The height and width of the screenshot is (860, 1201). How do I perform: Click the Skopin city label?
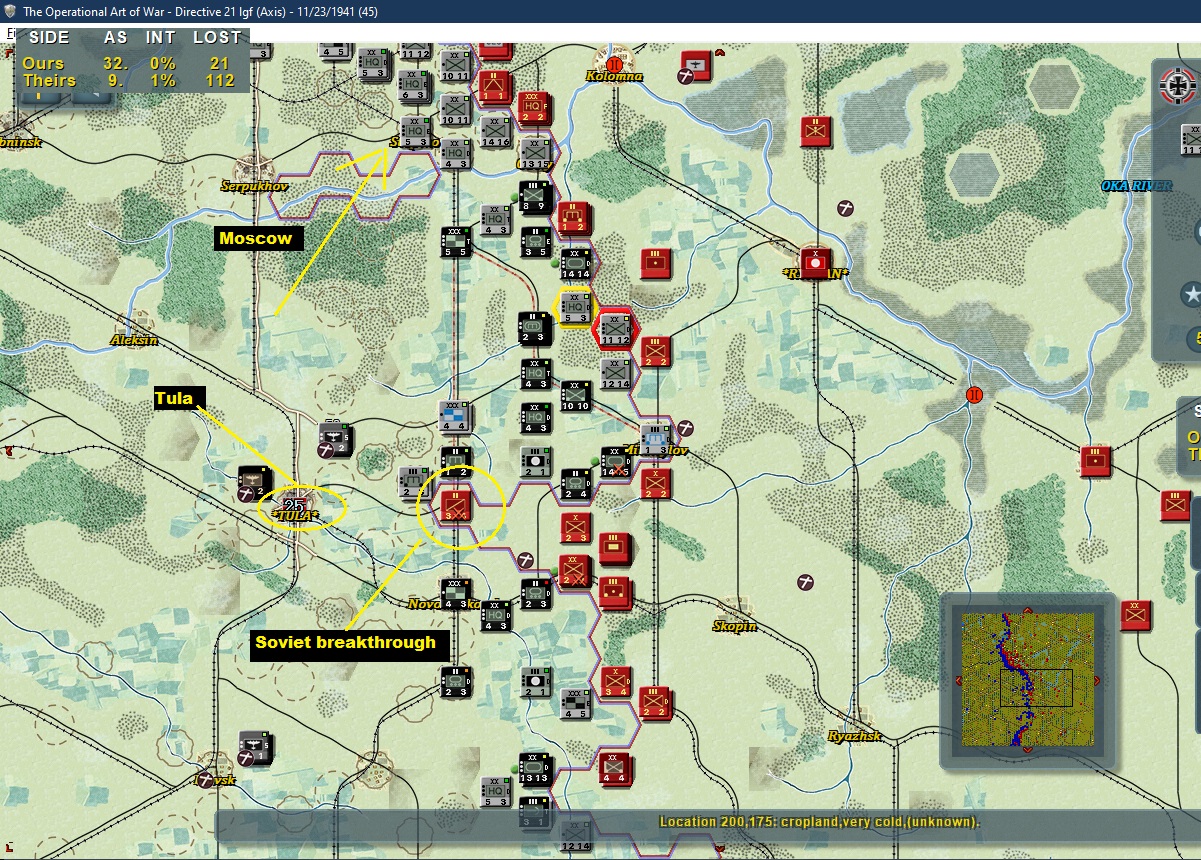point(735,626)
